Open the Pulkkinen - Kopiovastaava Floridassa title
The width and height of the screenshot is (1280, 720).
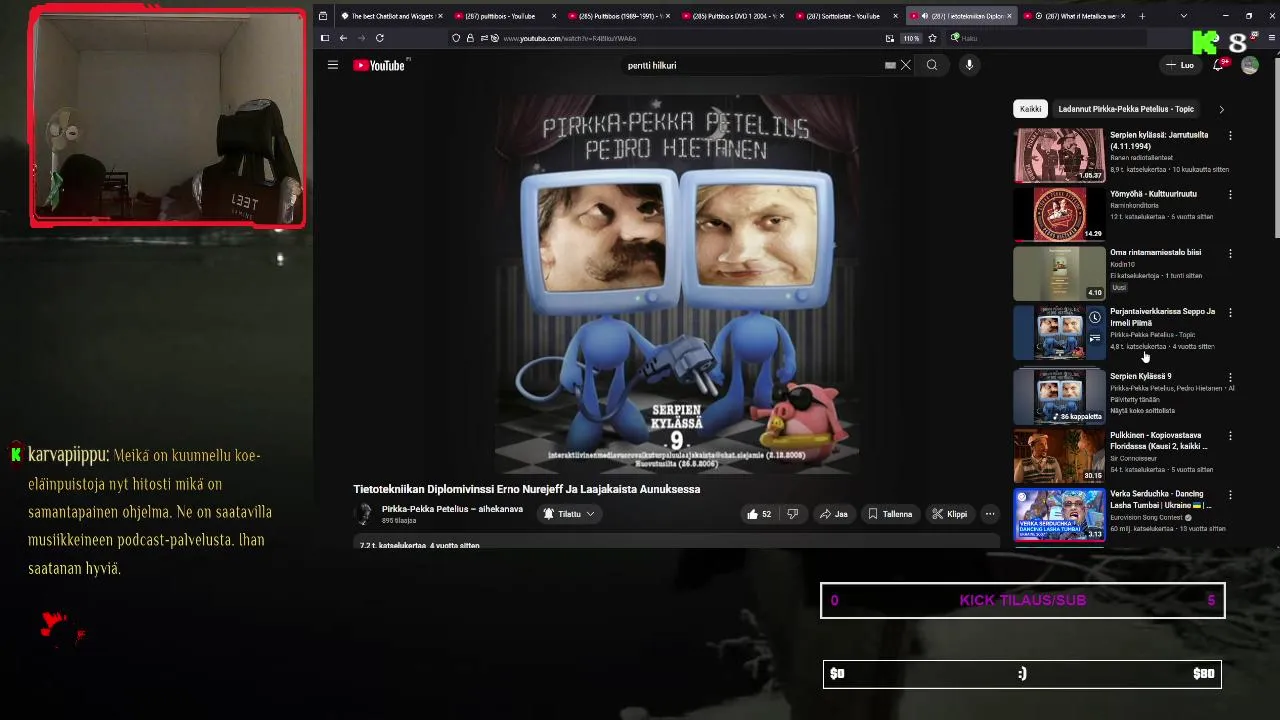tap(1158, 441)
